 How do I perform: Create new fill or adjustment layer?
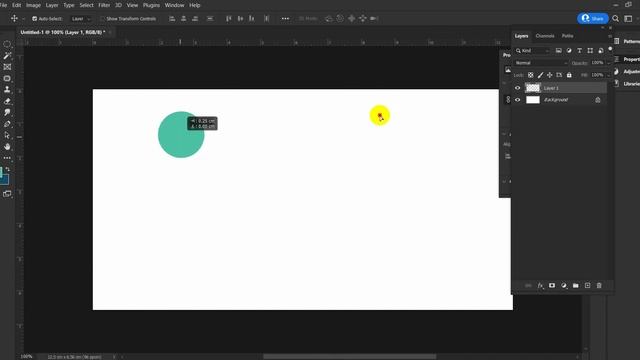564,286
